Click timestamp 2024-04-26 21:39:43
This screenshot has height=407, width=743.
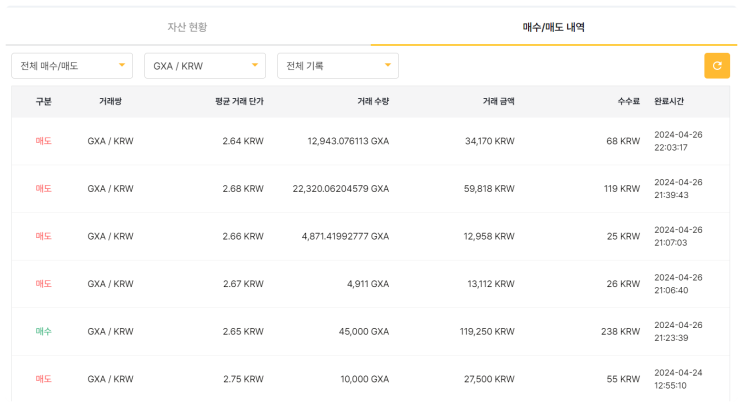pos(678,189)
